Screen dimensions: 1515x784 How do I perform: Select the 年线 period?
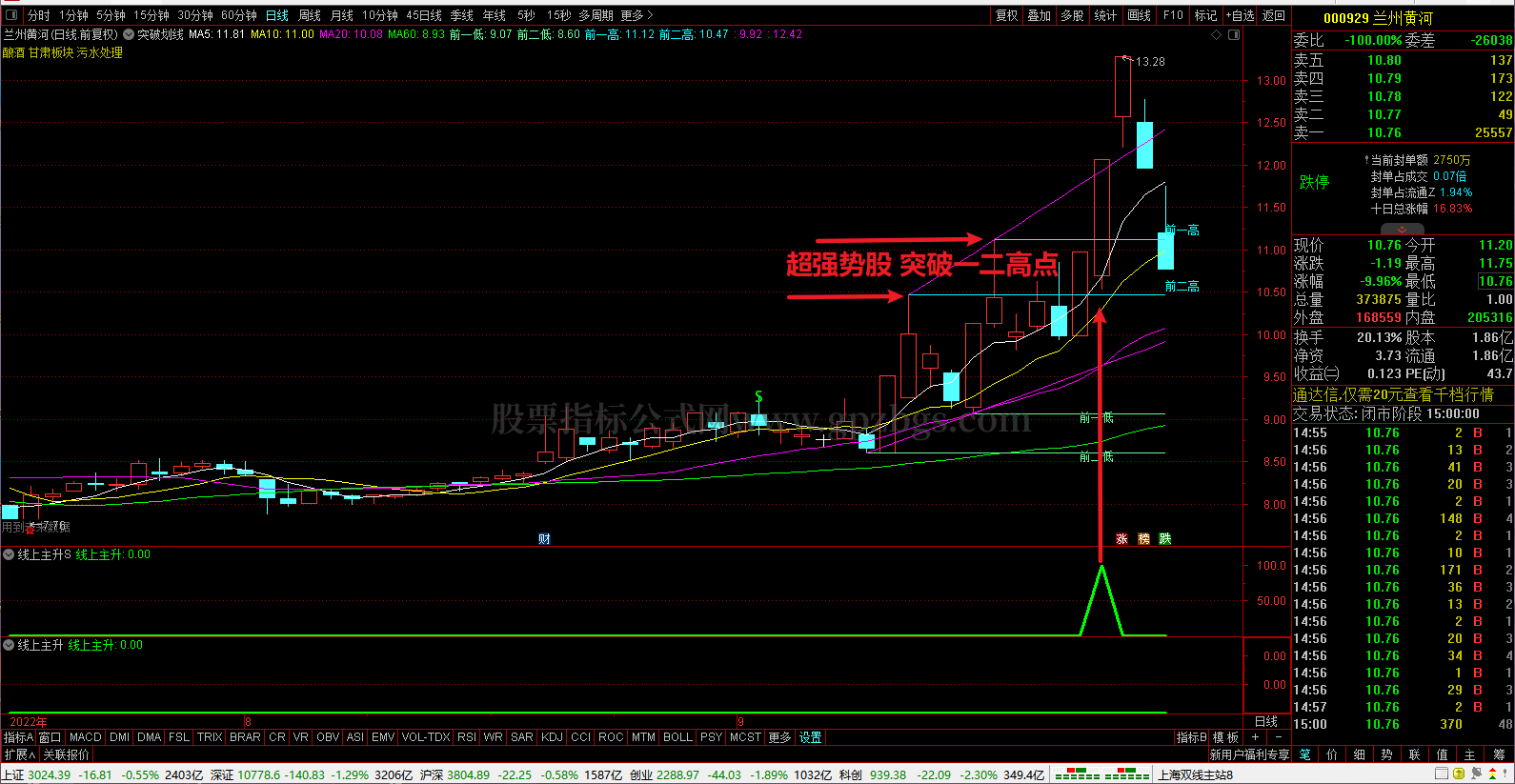click(494, 15)
